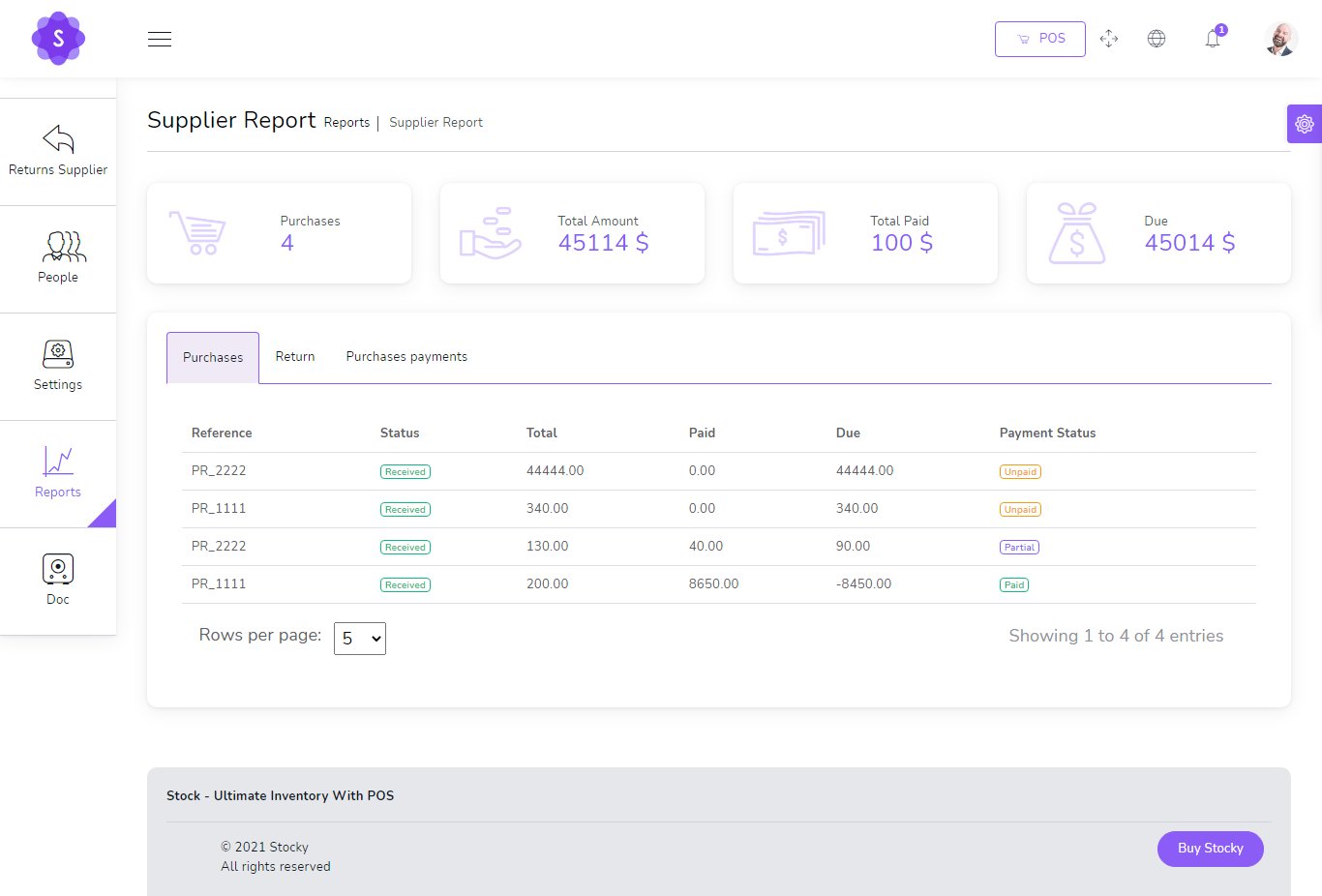Switch to the Purchases payments tab
Viewport: 1322px width, 896px height.
coord(406,357)
